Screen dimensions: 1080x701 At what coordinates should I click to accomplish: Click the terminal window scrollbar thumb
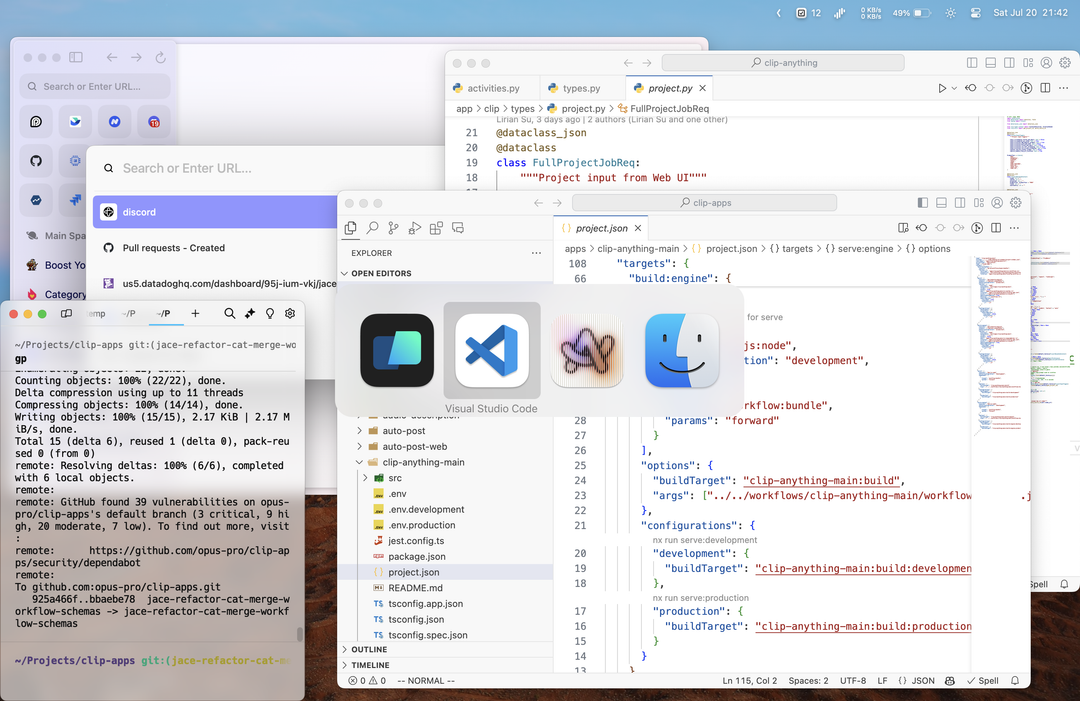point(299,634)
